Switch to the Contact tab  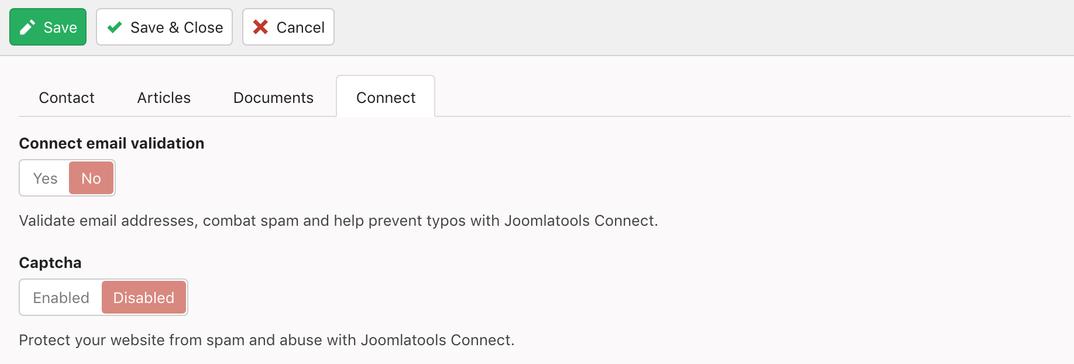[x=66, y=97]
